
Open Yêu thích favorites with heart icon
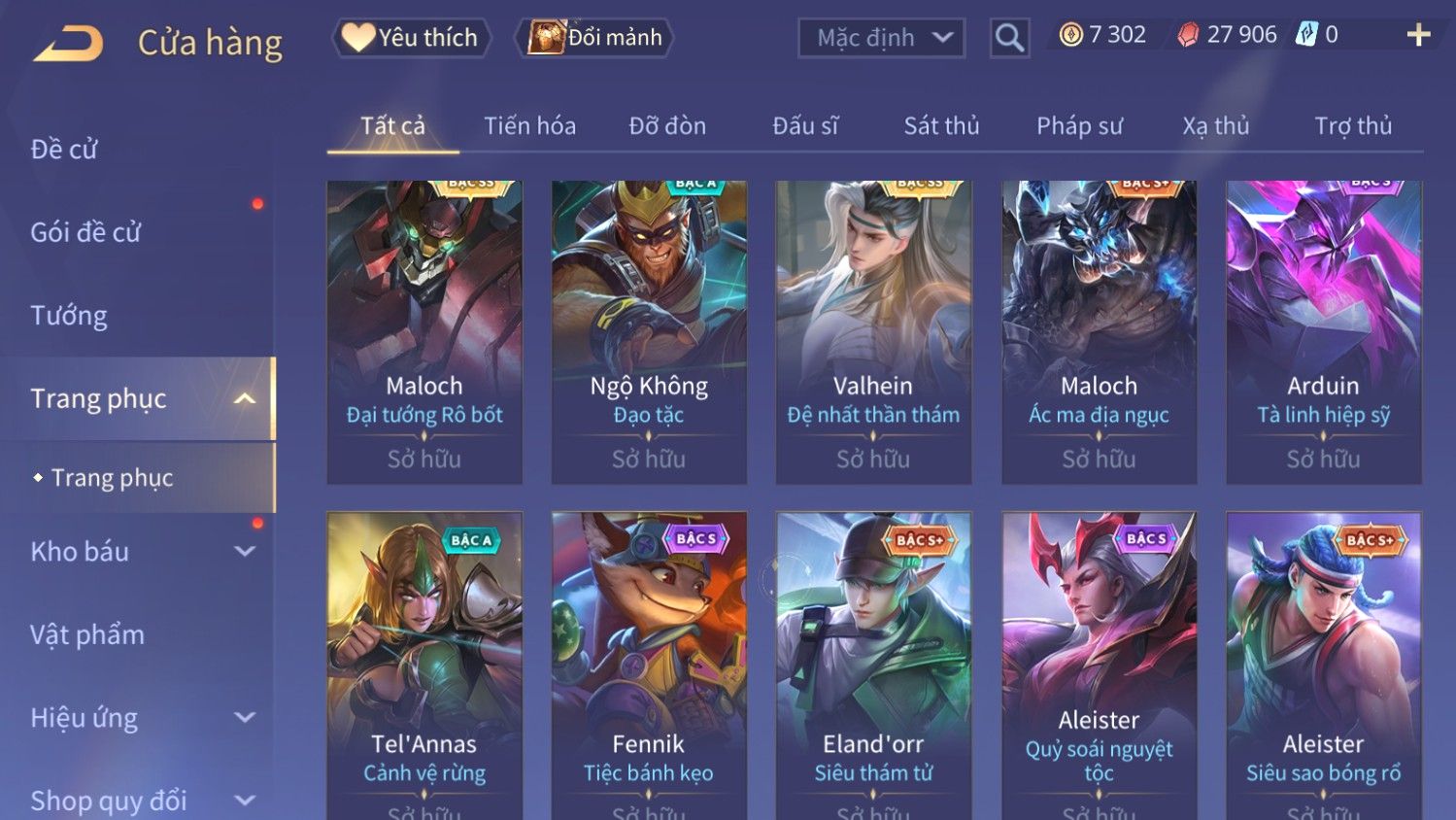[x=411, y=38]
